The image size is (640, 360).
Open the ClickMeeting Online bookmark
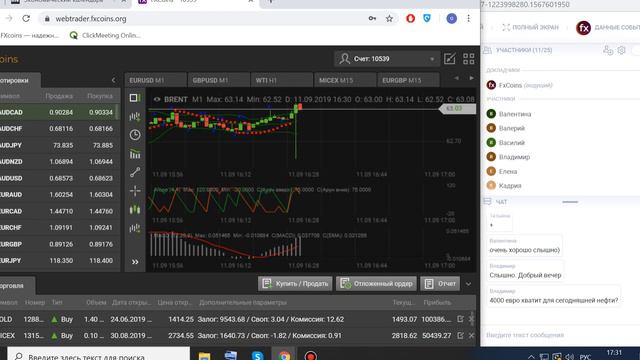[x=105, y=36]
